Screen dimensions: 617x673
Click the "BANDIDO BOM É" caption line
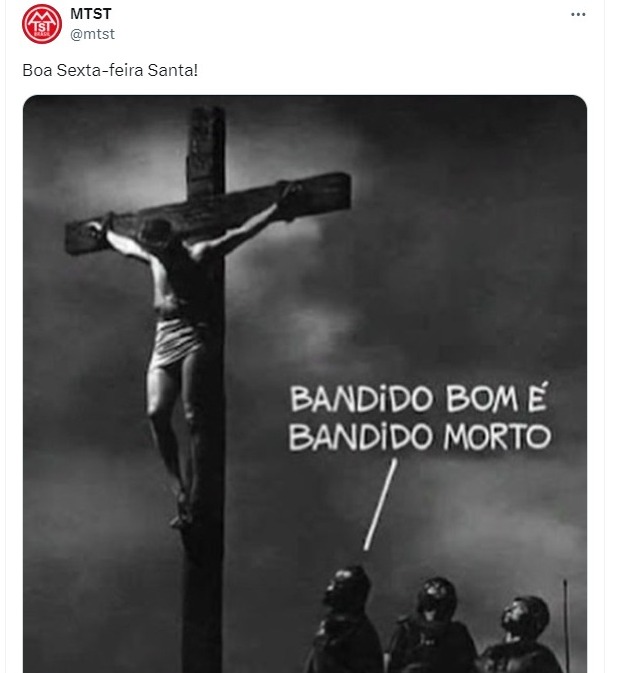(419, 399)
